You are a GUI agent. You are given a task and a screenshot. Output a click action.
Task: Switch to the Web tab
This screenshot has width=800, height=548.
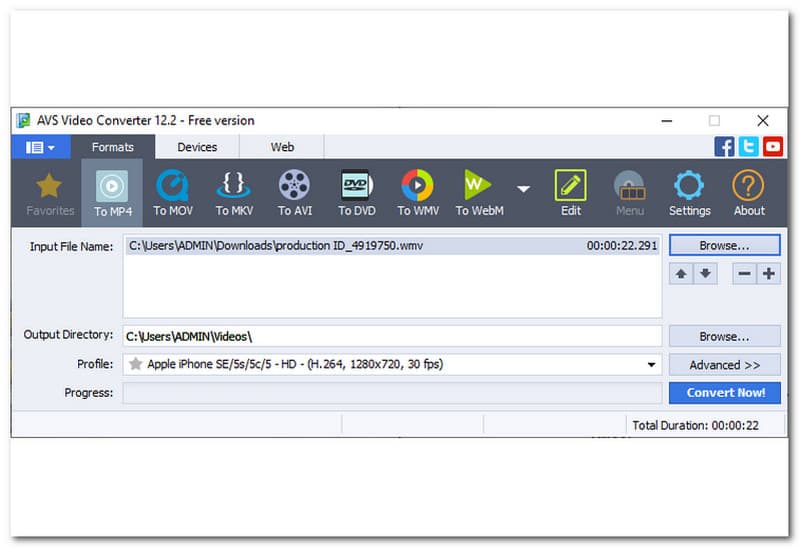pos(282,147)
